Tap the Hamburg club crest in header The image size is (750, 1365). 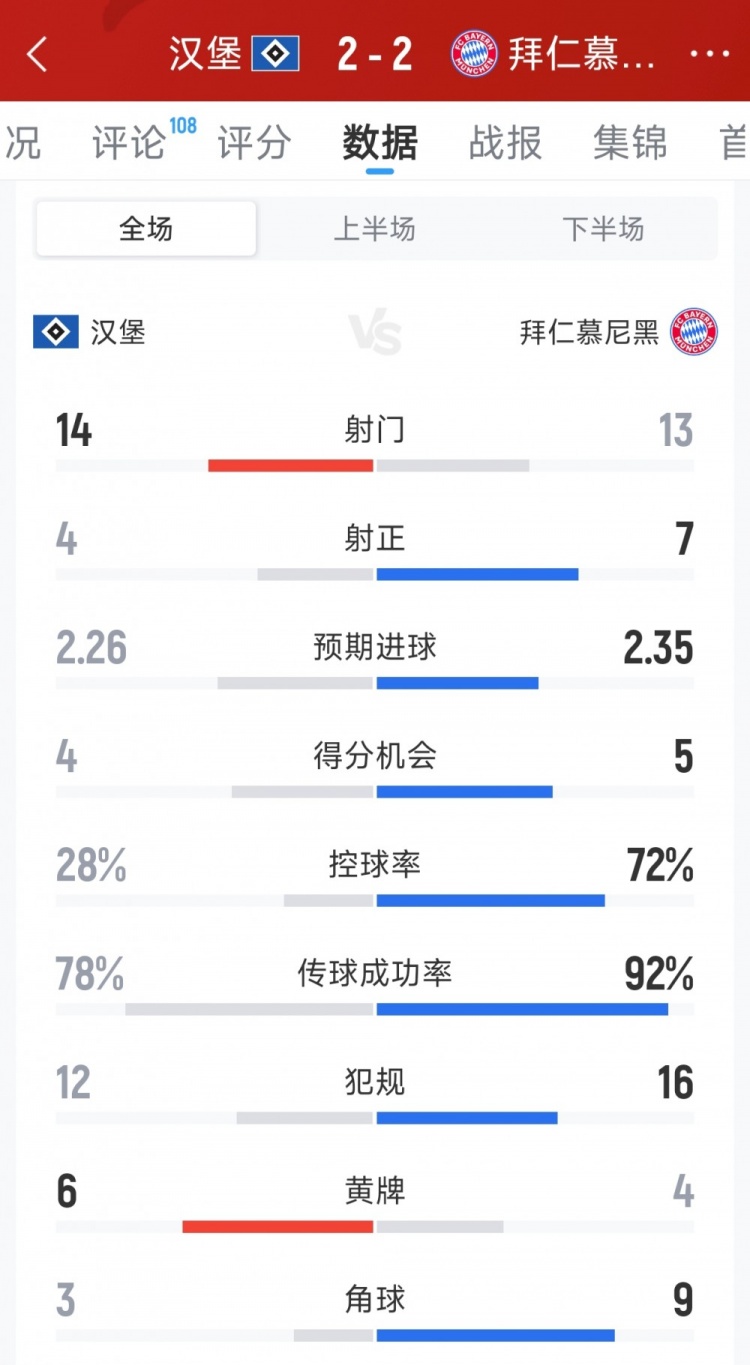coord(283,55)
